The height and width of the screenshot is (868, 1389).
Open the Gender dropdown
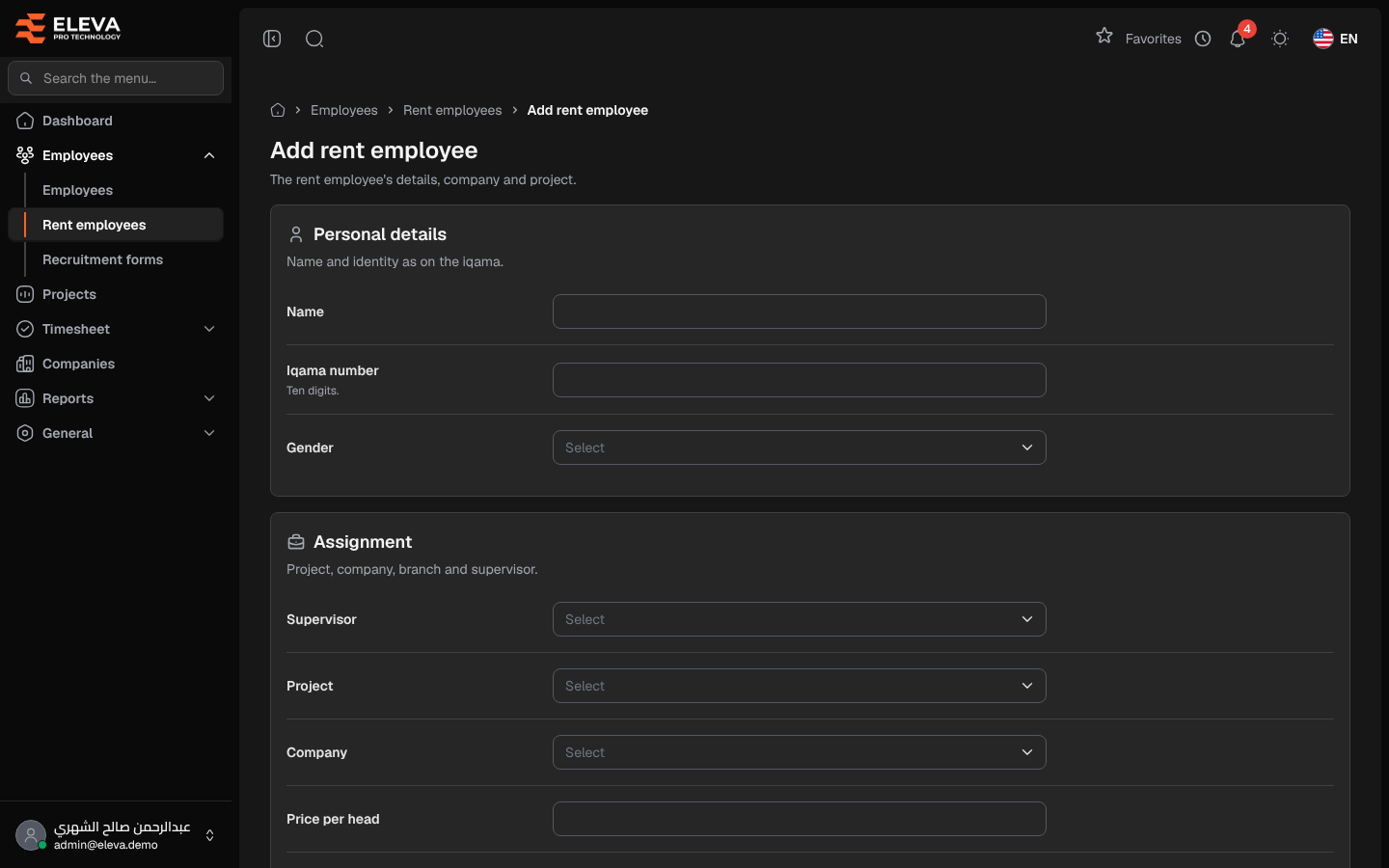pyautogui.click(x=800, y=448)
